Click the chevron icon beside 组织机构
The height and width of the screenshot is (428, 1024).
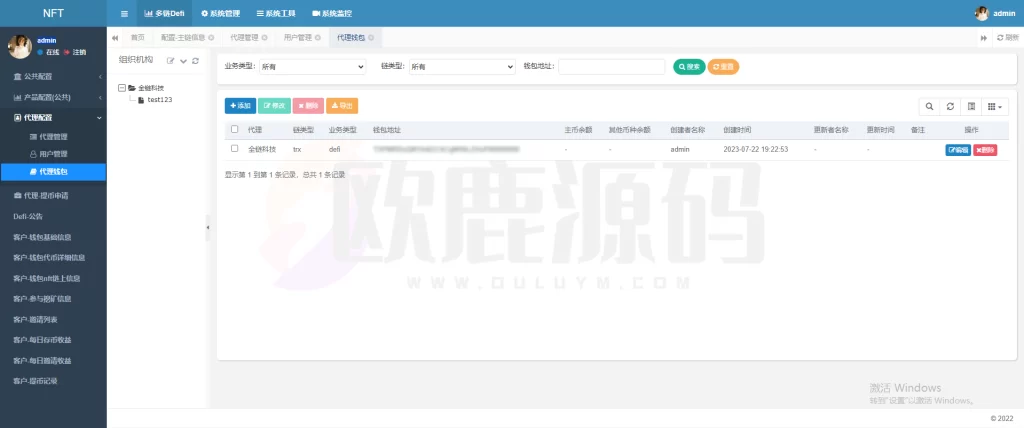184,61
